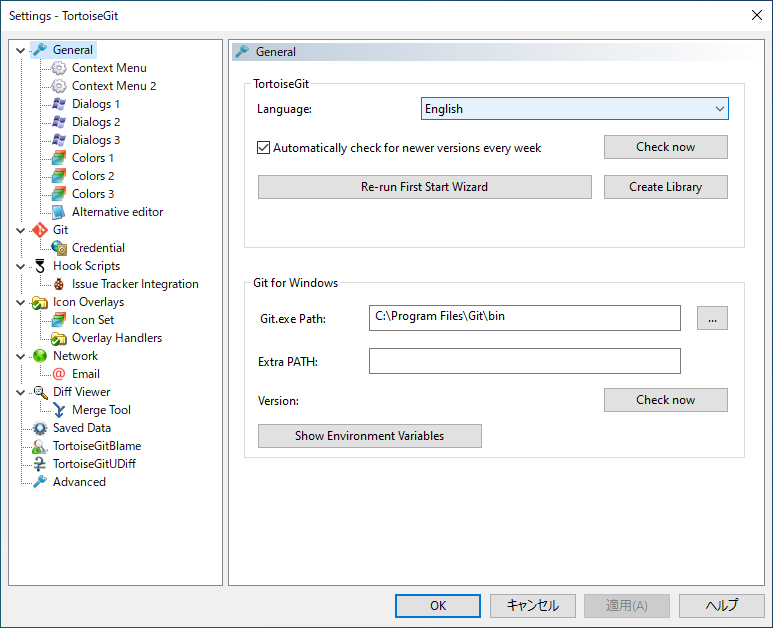
Task: Go to Colors 1 settings page
Action: [x=93, y=158]
